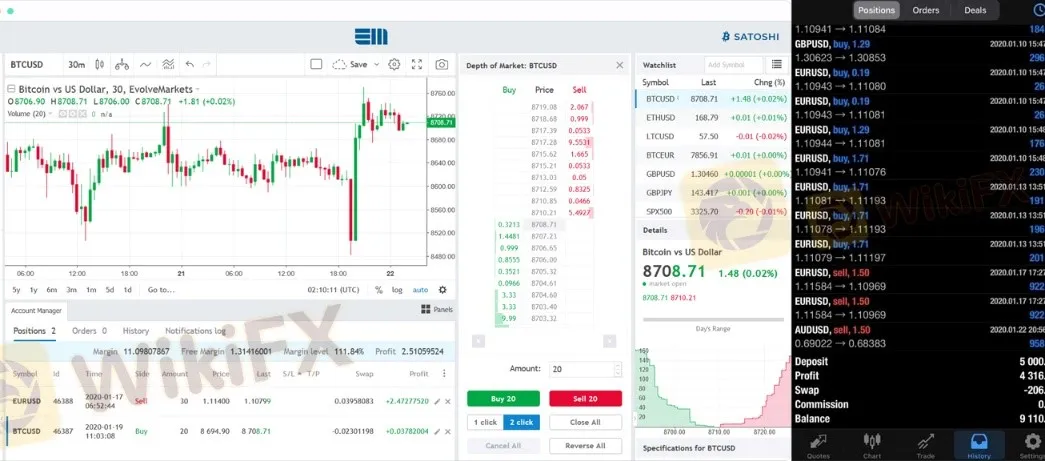Open the indicator templates icon

pos(168,65)
